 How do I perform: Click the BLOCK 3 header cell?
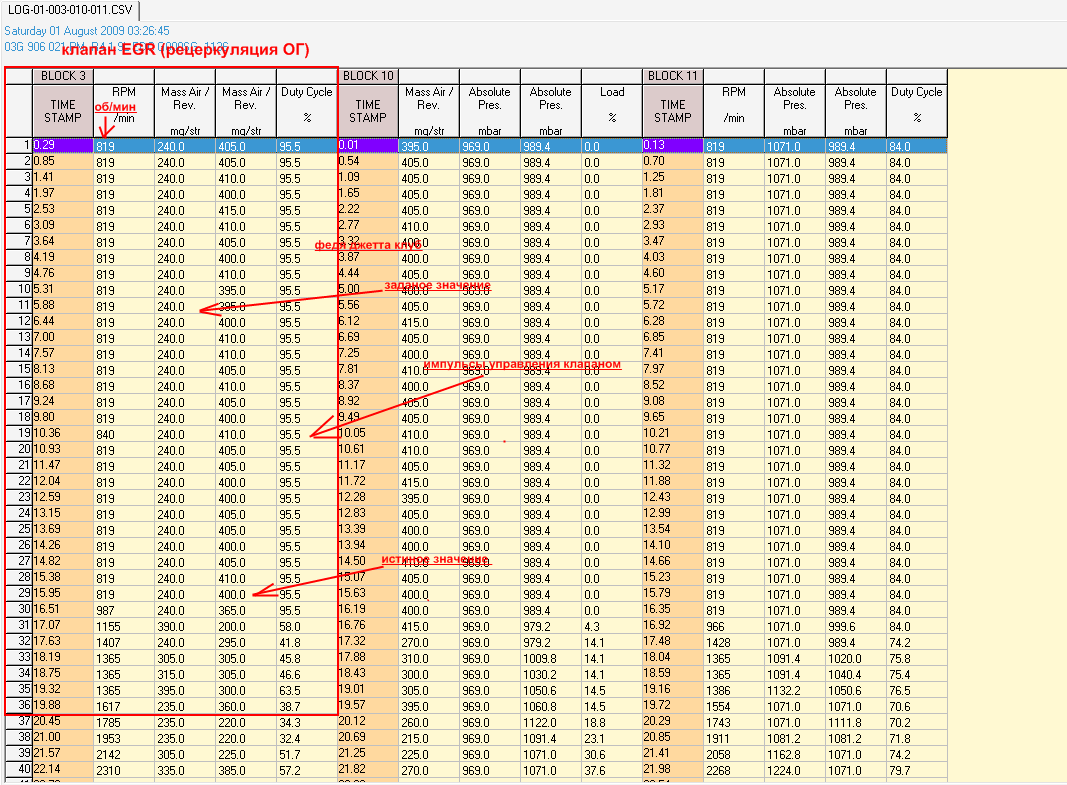click(x=63, y=76)
